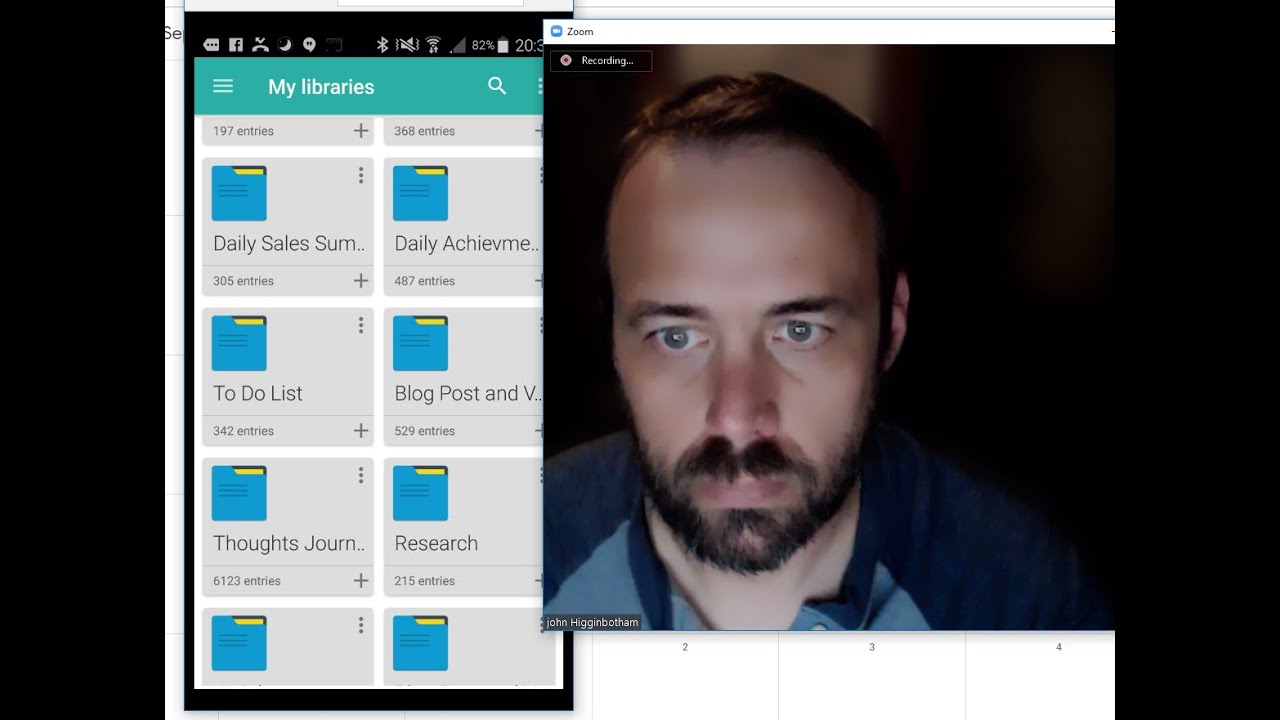
Task: Open the Daily Achievme.. folder icon
Action: [x=420, y=193]
